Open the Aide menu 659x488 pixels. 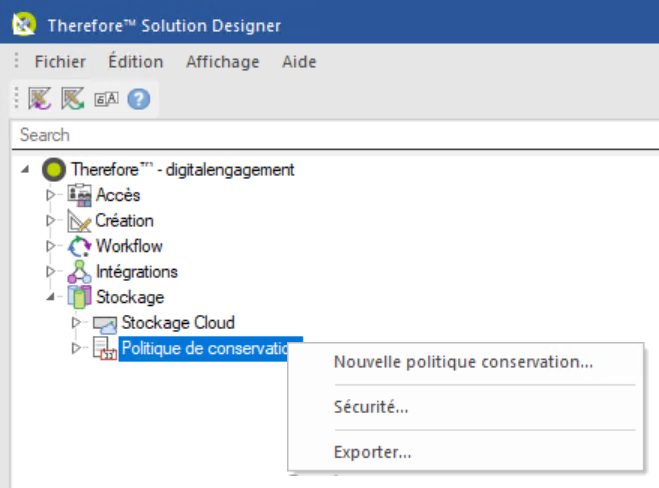coord(299,62)
